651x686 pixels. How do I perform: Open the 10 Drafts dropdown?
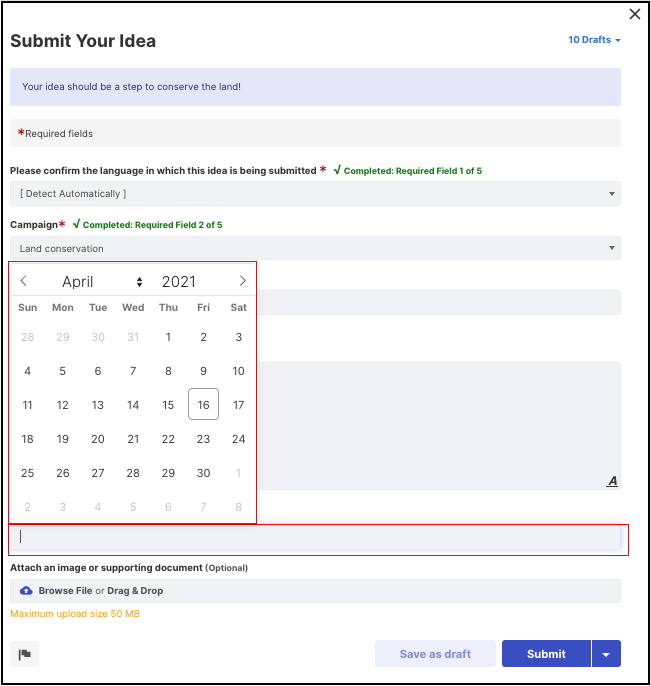tap(594, 40)
